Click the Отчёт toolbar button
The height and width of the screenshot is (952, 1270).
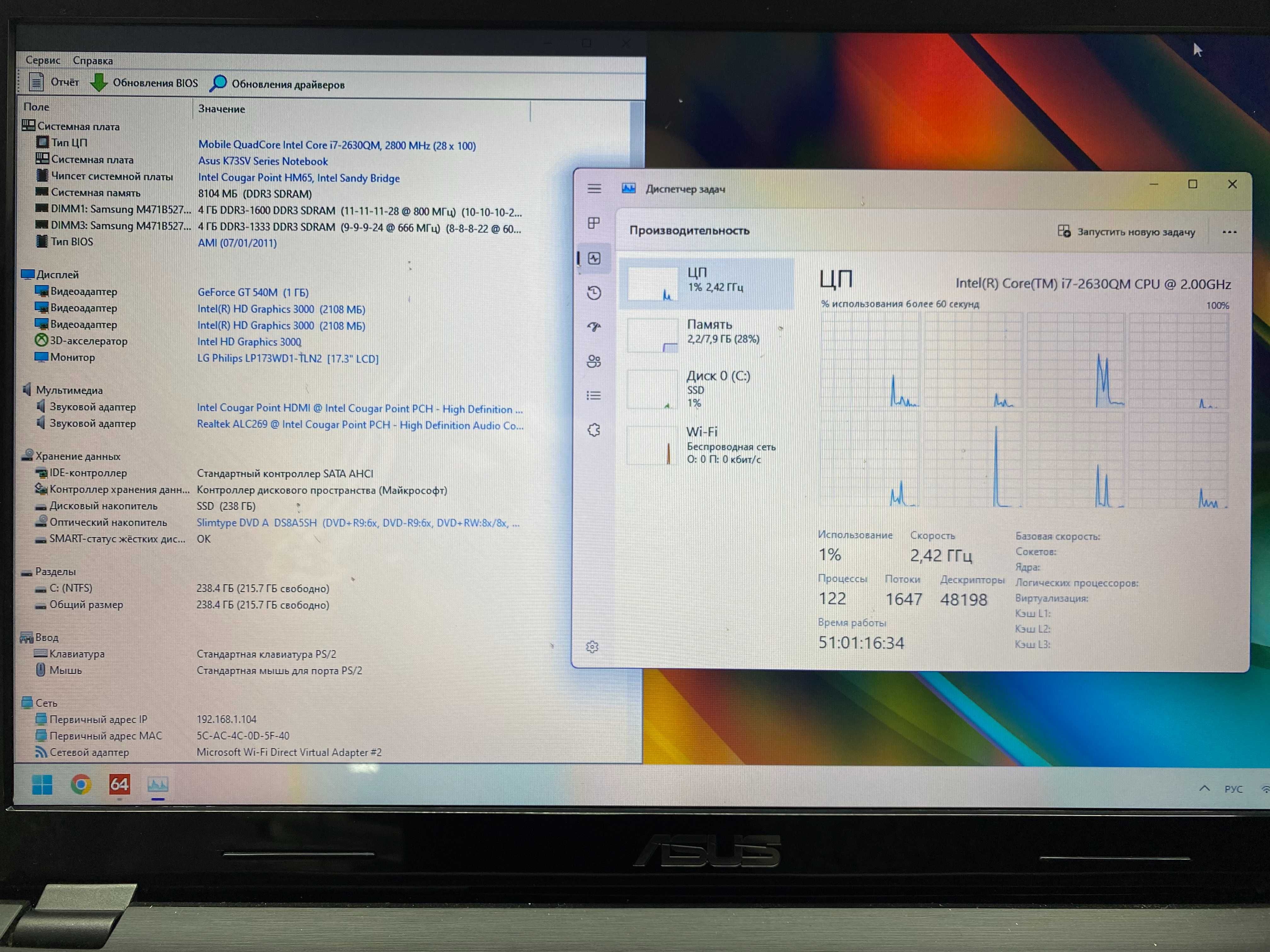[x=54, y=82]
